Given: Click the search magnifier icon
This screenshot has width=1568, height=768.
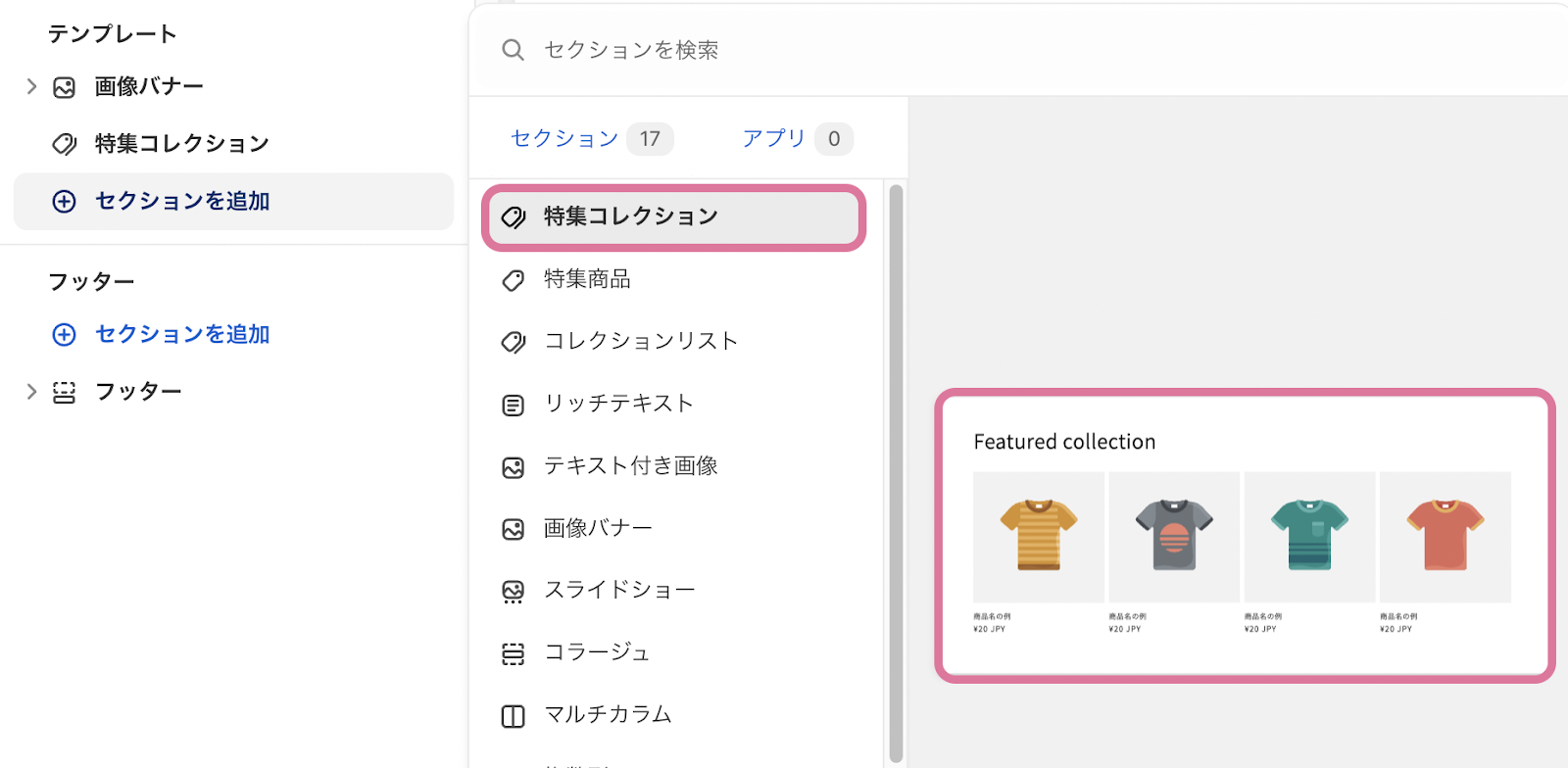Looking at the screenshot, I should pyautogui.click(x=513, y=50).
